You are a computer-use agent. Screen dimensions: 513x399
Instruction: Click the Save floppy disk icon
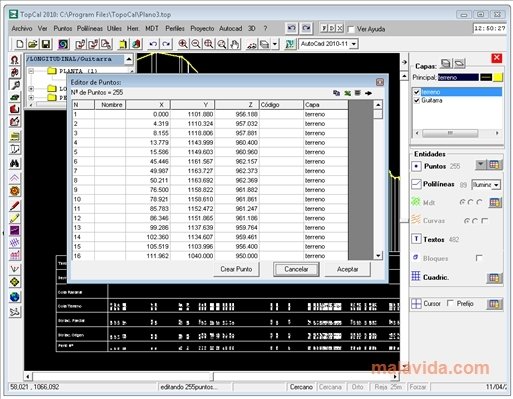click(45, 44)
